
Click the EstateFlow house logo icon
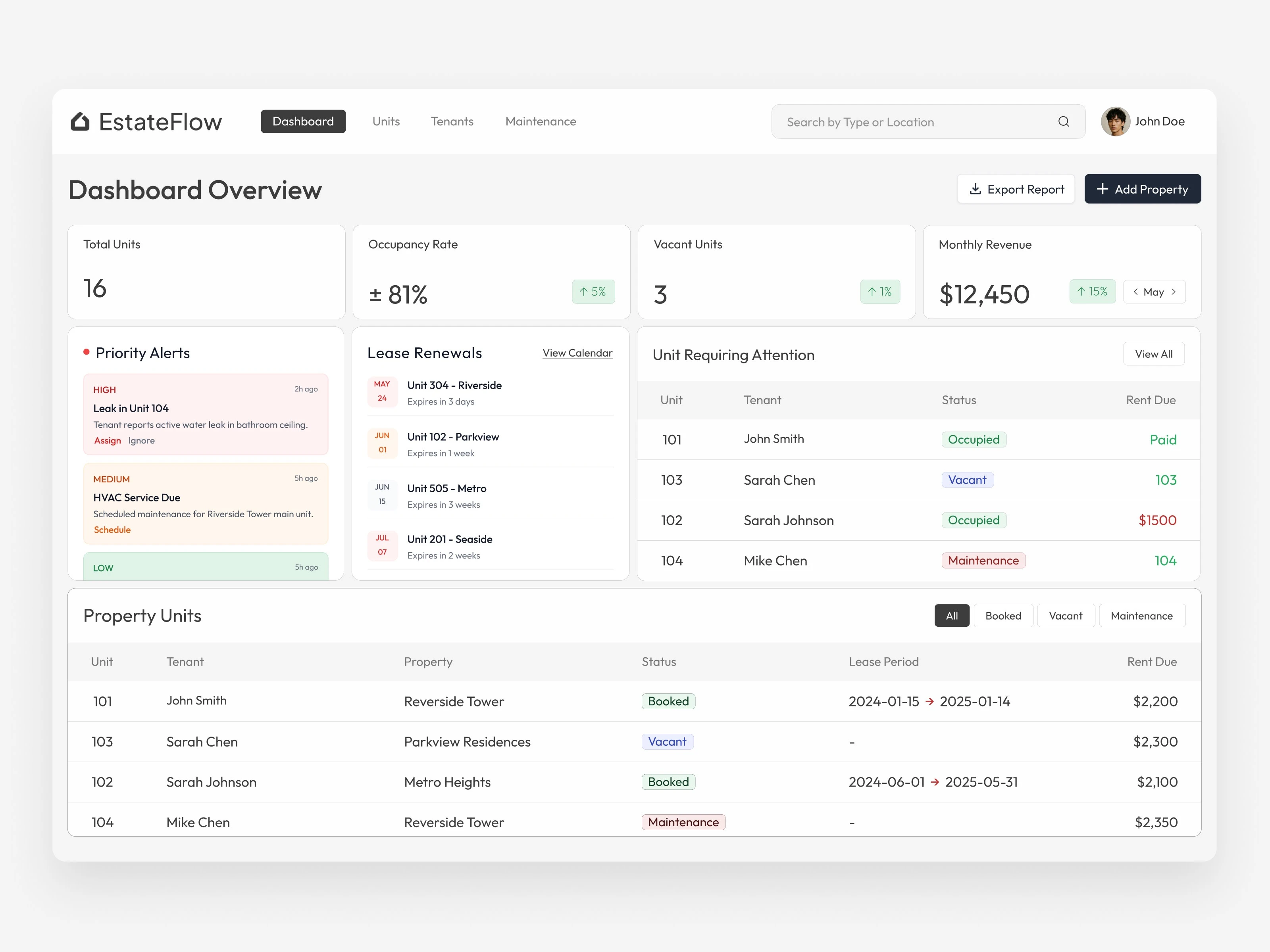click(80, 122)
